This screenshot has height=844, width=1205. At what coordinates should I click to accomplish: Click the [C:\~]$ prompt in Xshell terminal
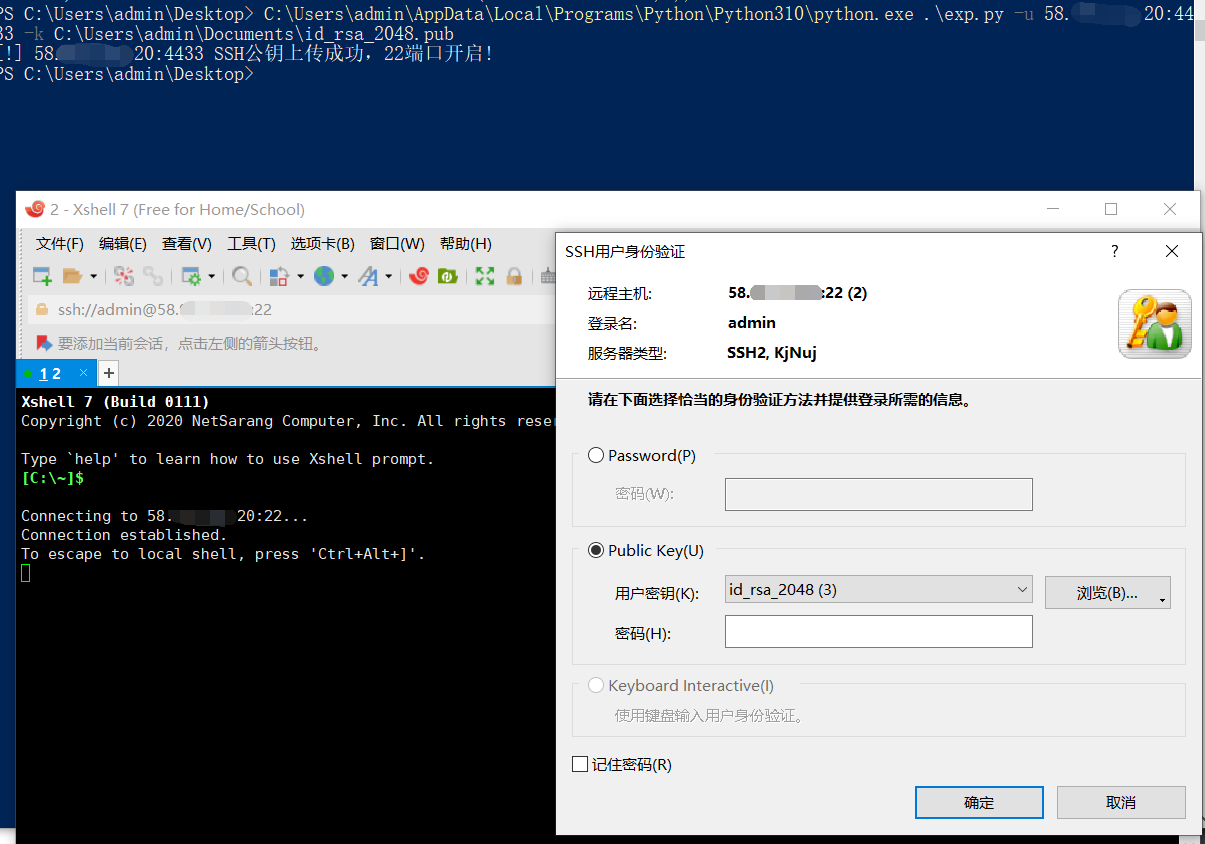point(52,478)
